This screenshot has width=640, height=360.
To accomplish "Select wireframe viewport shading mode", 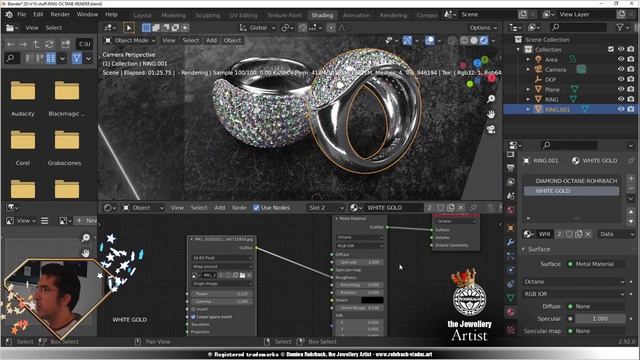I will coord(464,40).
